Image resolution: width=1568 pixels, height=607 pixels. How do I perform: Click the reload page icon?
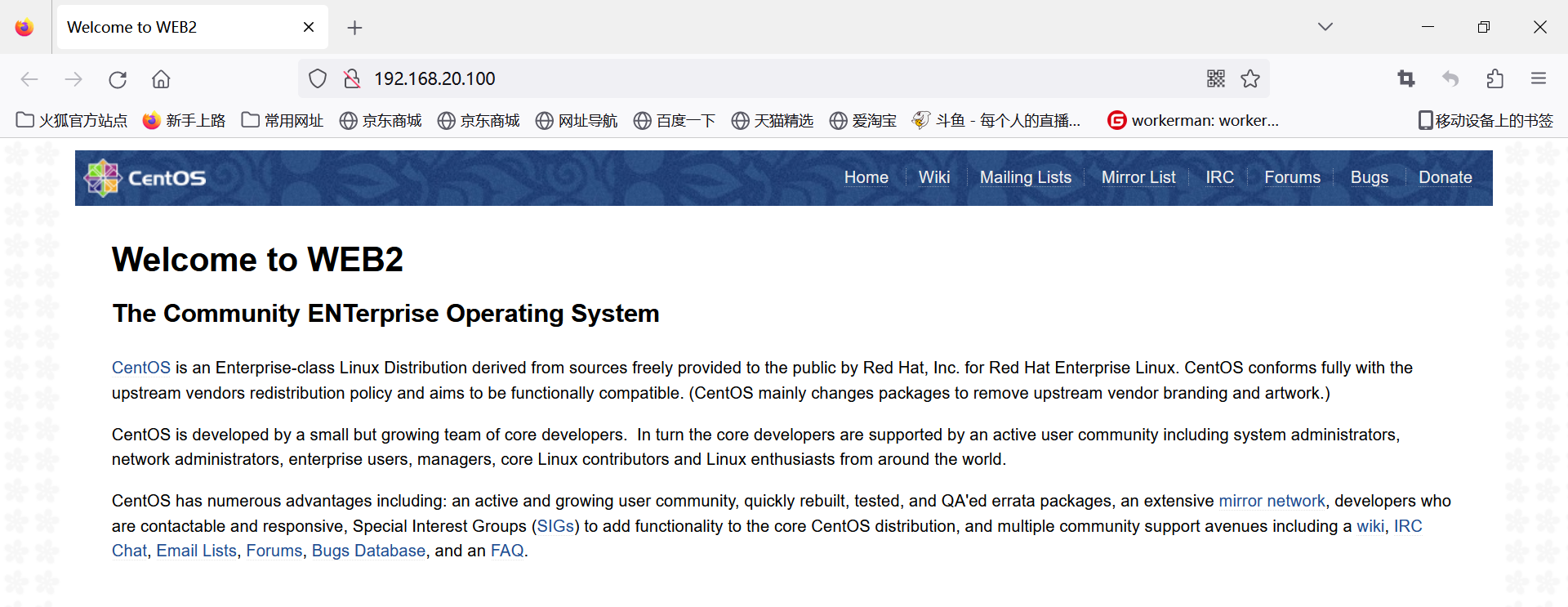118,79
